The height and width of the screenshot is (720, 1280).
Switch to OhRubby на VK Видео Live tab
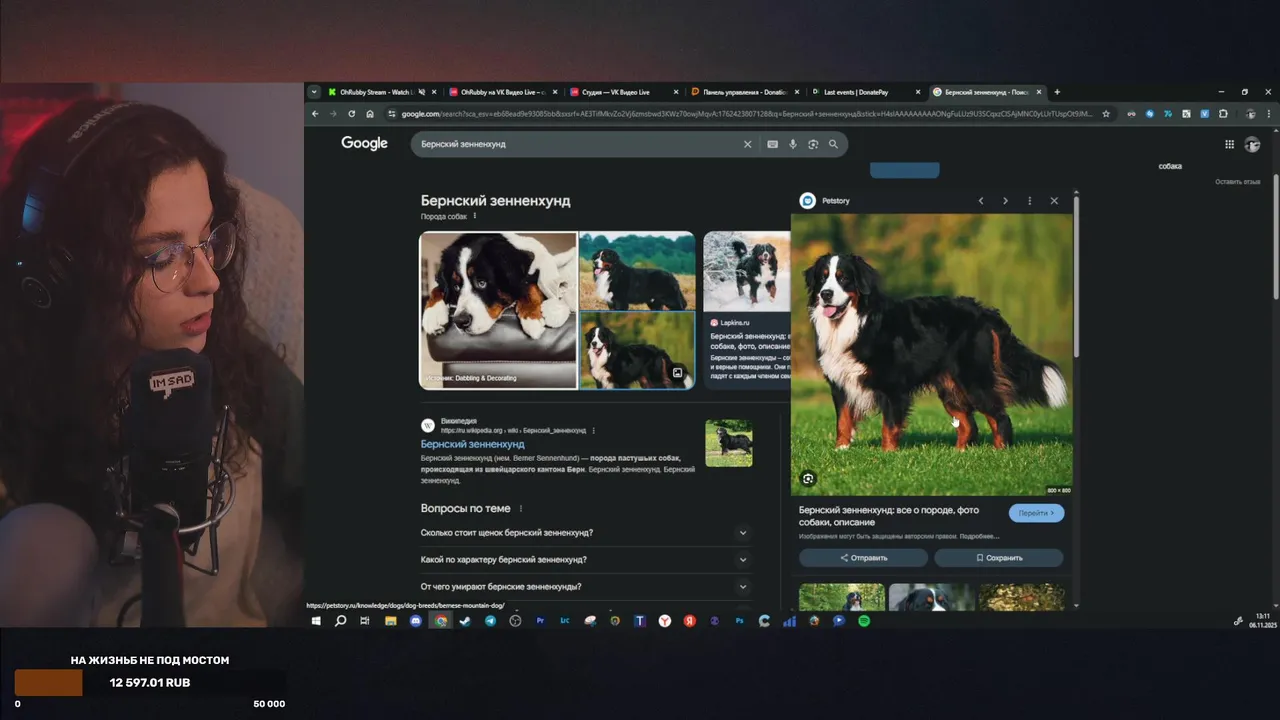point(503,92)
